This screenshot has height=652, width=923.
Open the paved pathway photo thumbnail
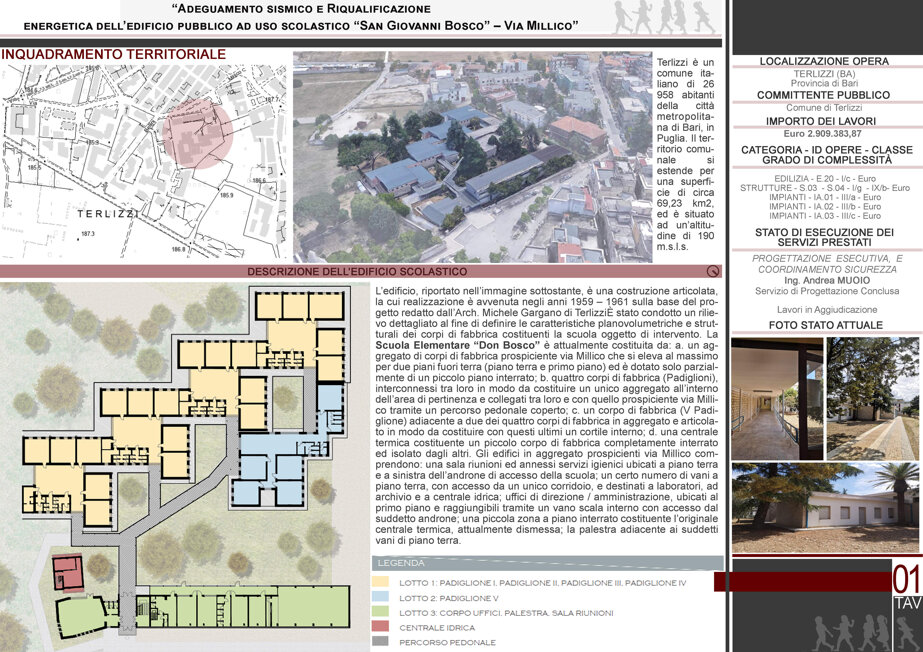(873, 398)
